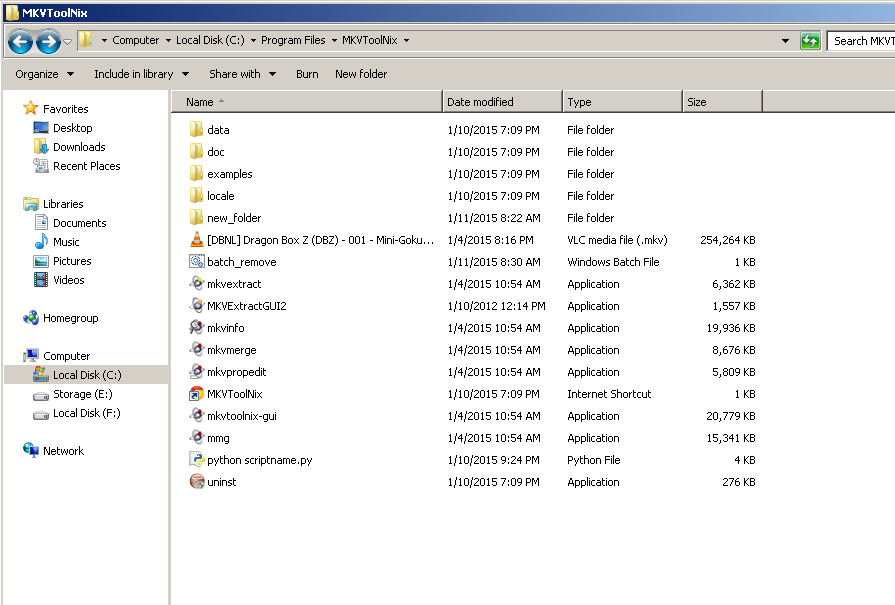Select the examples folder icon

196,174
